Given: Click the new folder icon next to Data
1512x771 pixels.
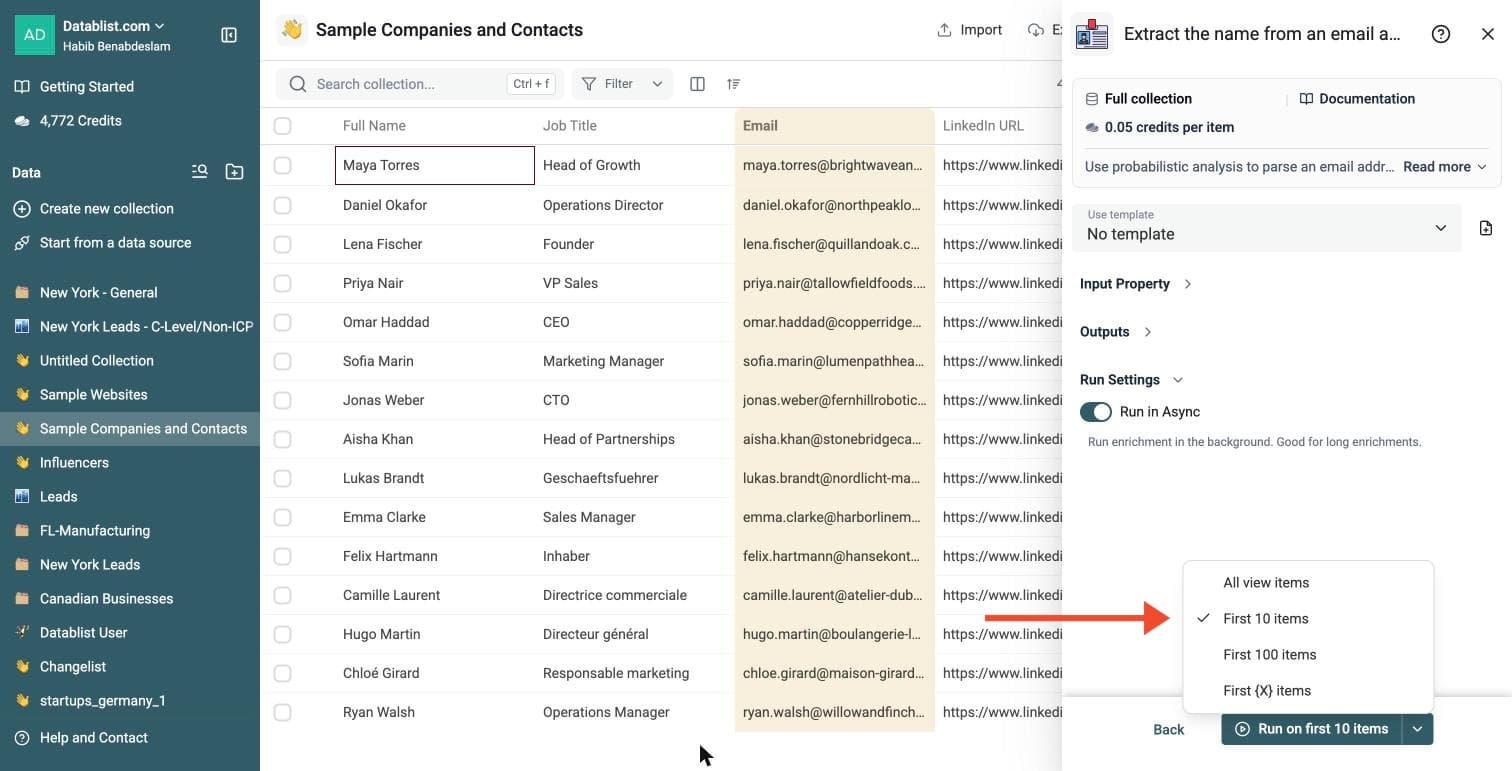Looking at the screenshot, I should [x=234, y=172].
